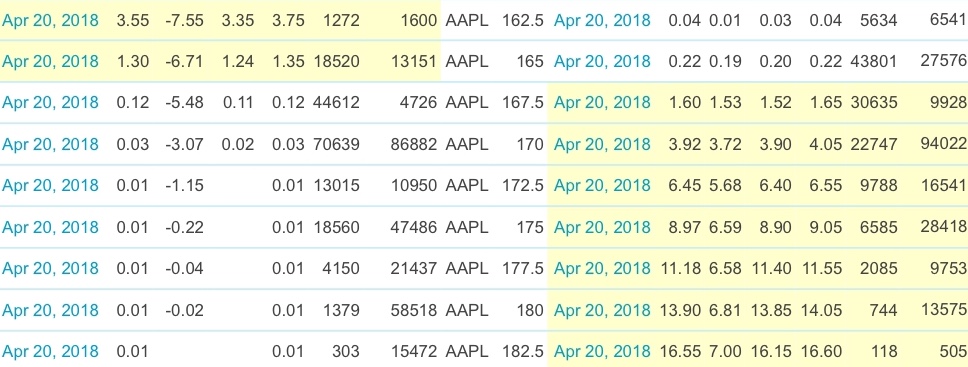Open the put expiry date link for strike 170

[x=602, y=144]
